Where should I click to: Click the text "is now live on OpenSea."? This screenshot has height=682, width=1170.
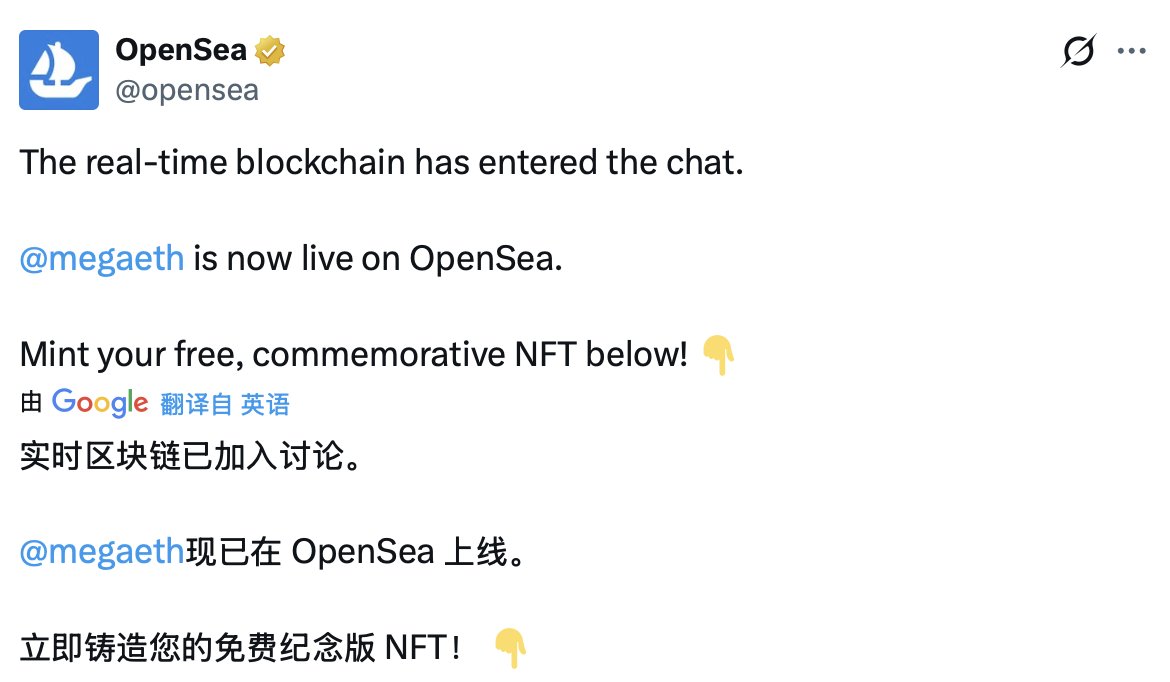coord(378,259)
